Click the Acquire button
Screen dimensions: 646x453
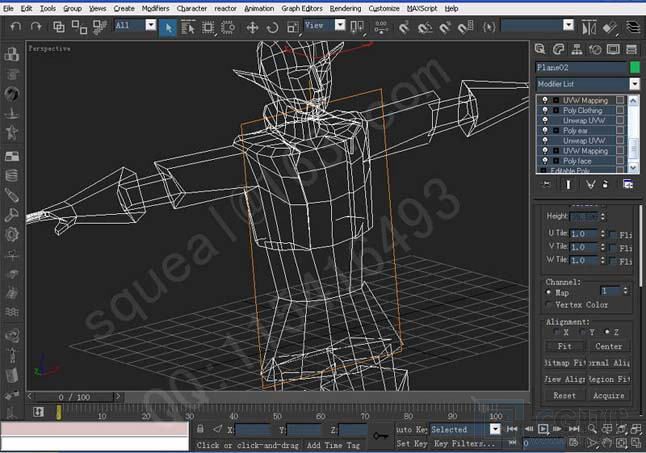point(609,395)
